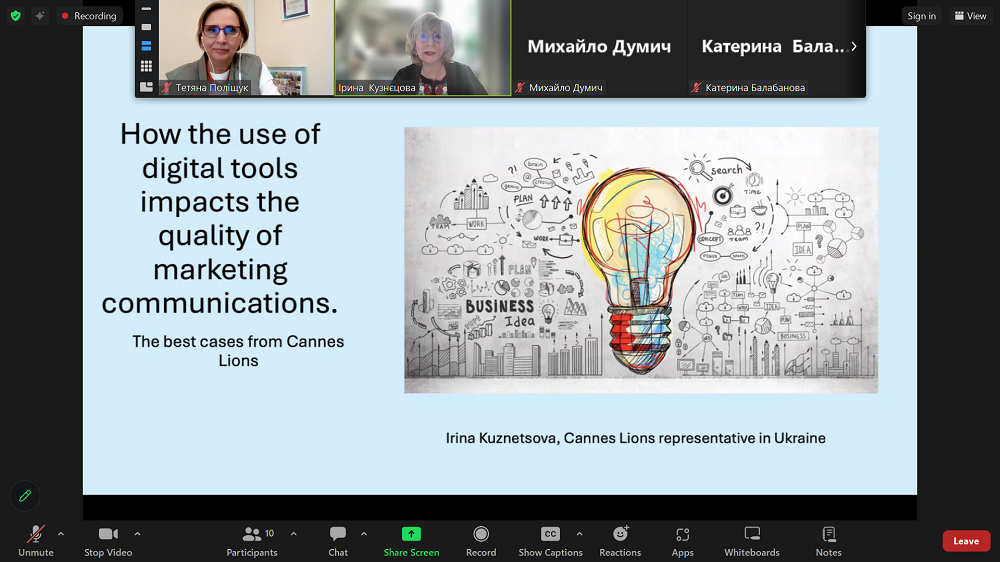Open the Chat panel
The width and height of the screenshot is (1000, 562).
pos(338,540)
